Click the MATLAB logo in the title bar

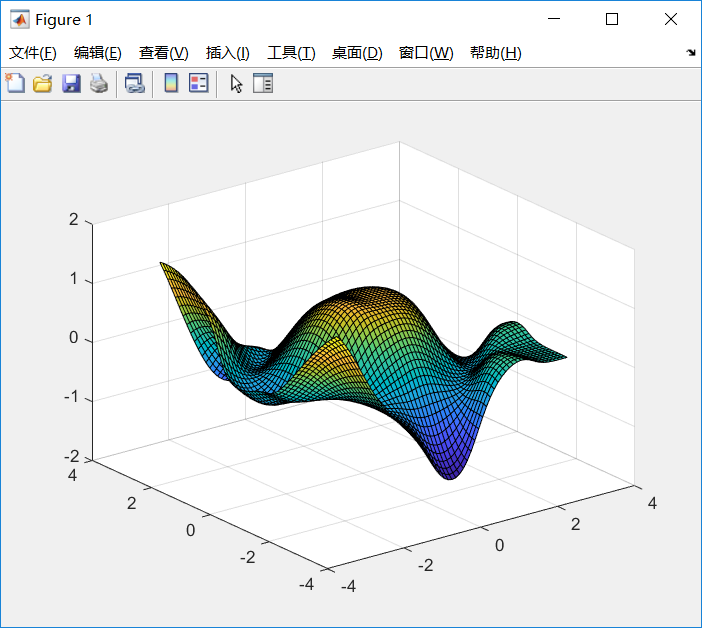(19, 20)
